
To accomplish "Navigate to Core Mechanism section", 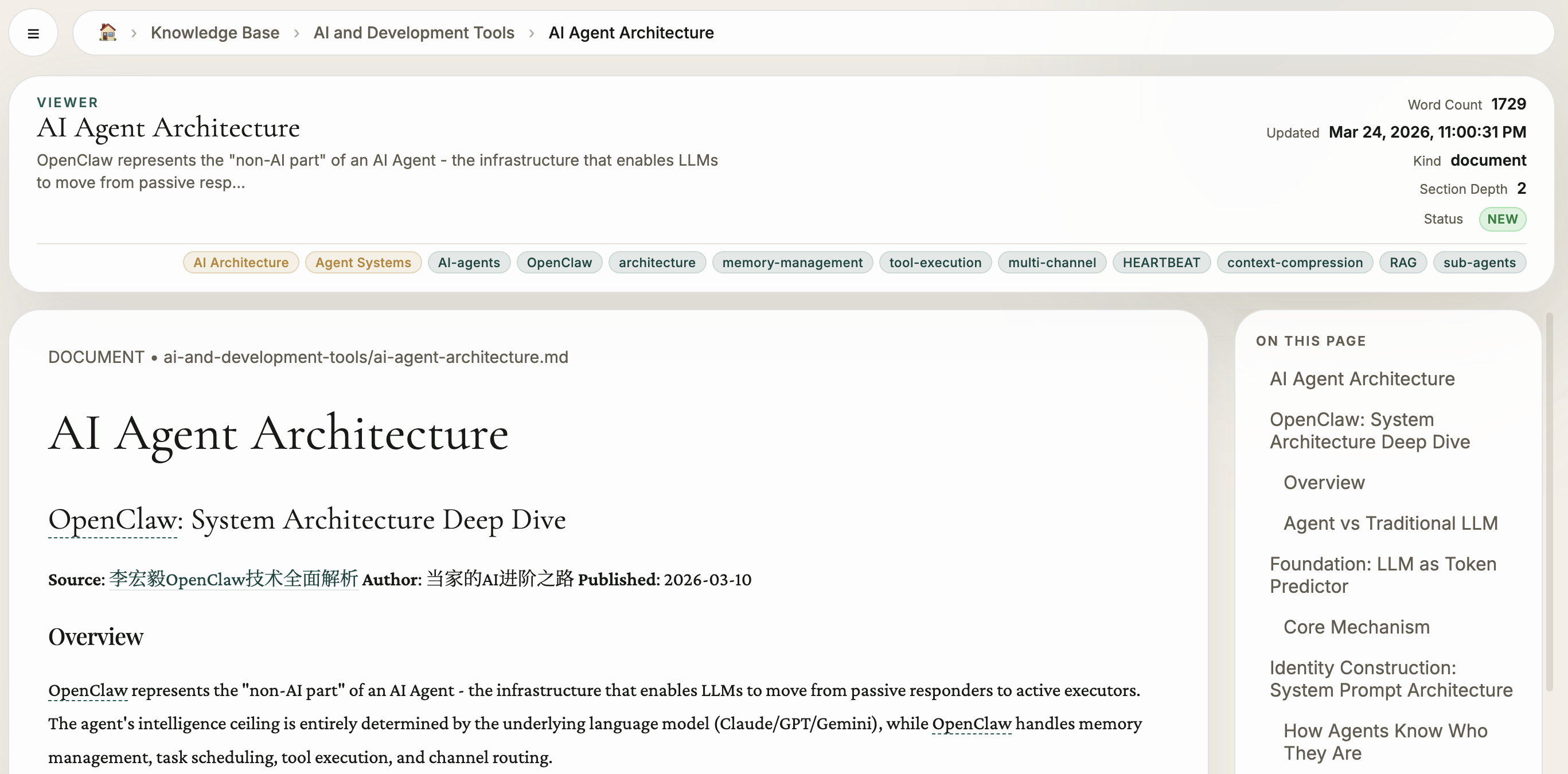I will click(x=1356, y=627).
